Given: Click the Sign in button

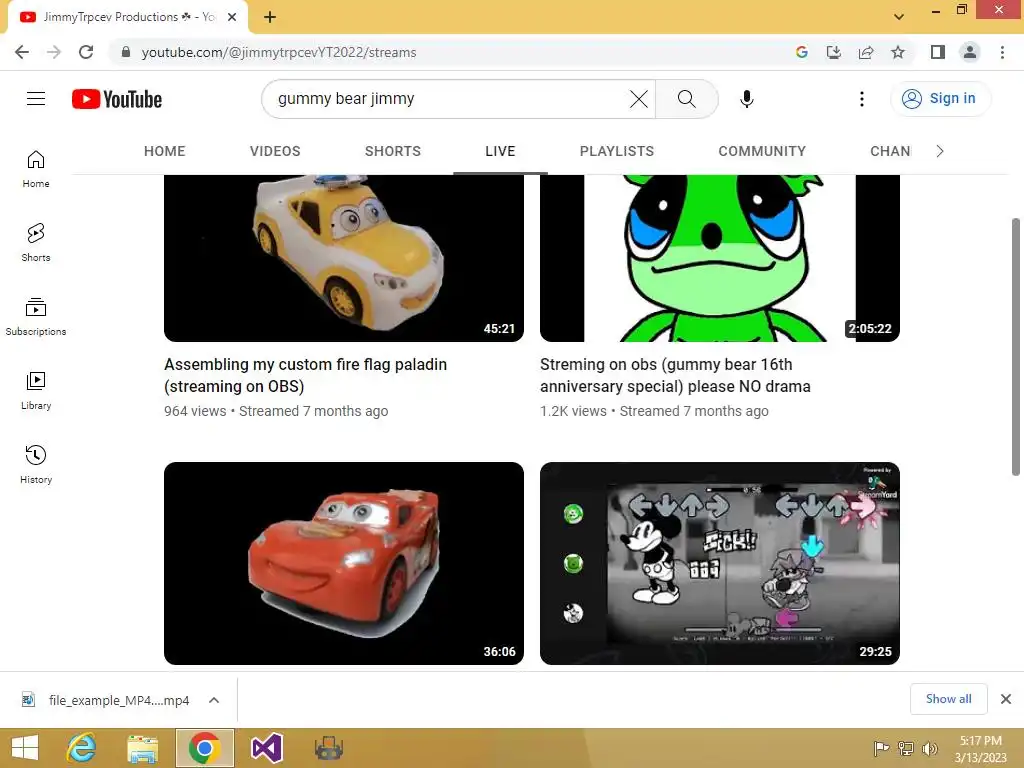Looking at the screenshot, I should pos(940,99).
